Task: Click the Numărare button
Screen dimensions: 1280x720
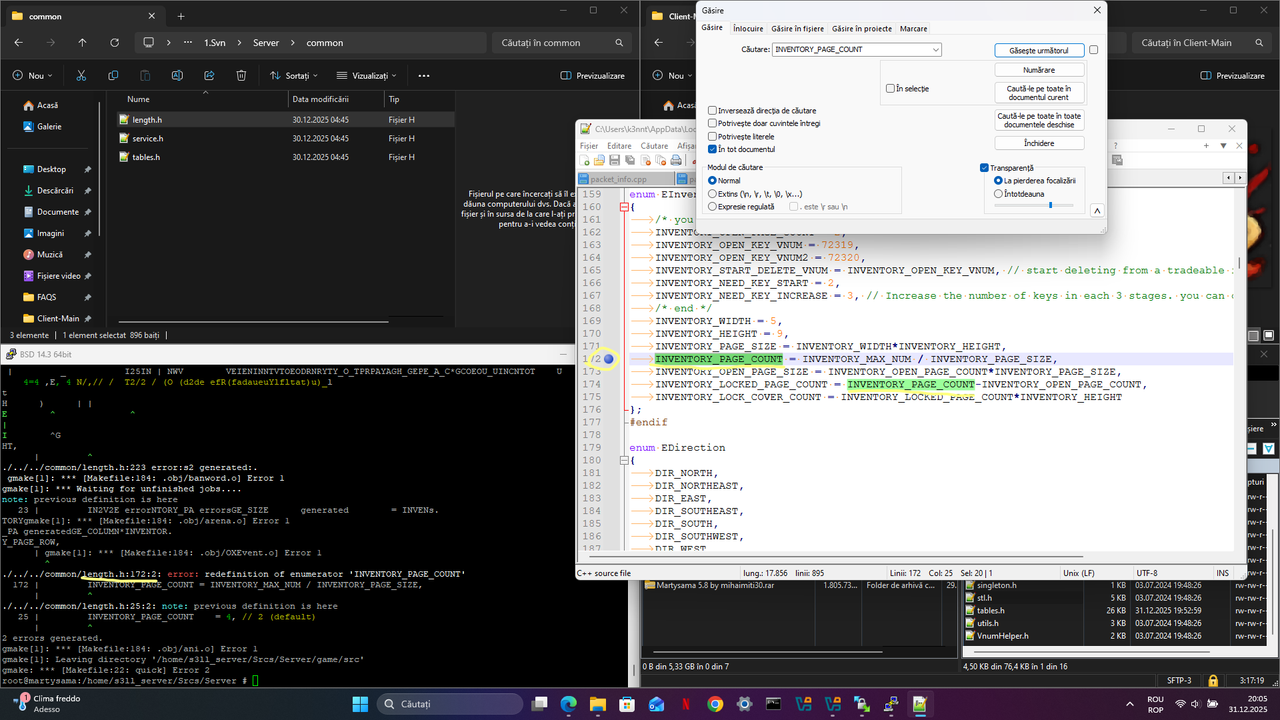Action: click(1039, 70)
